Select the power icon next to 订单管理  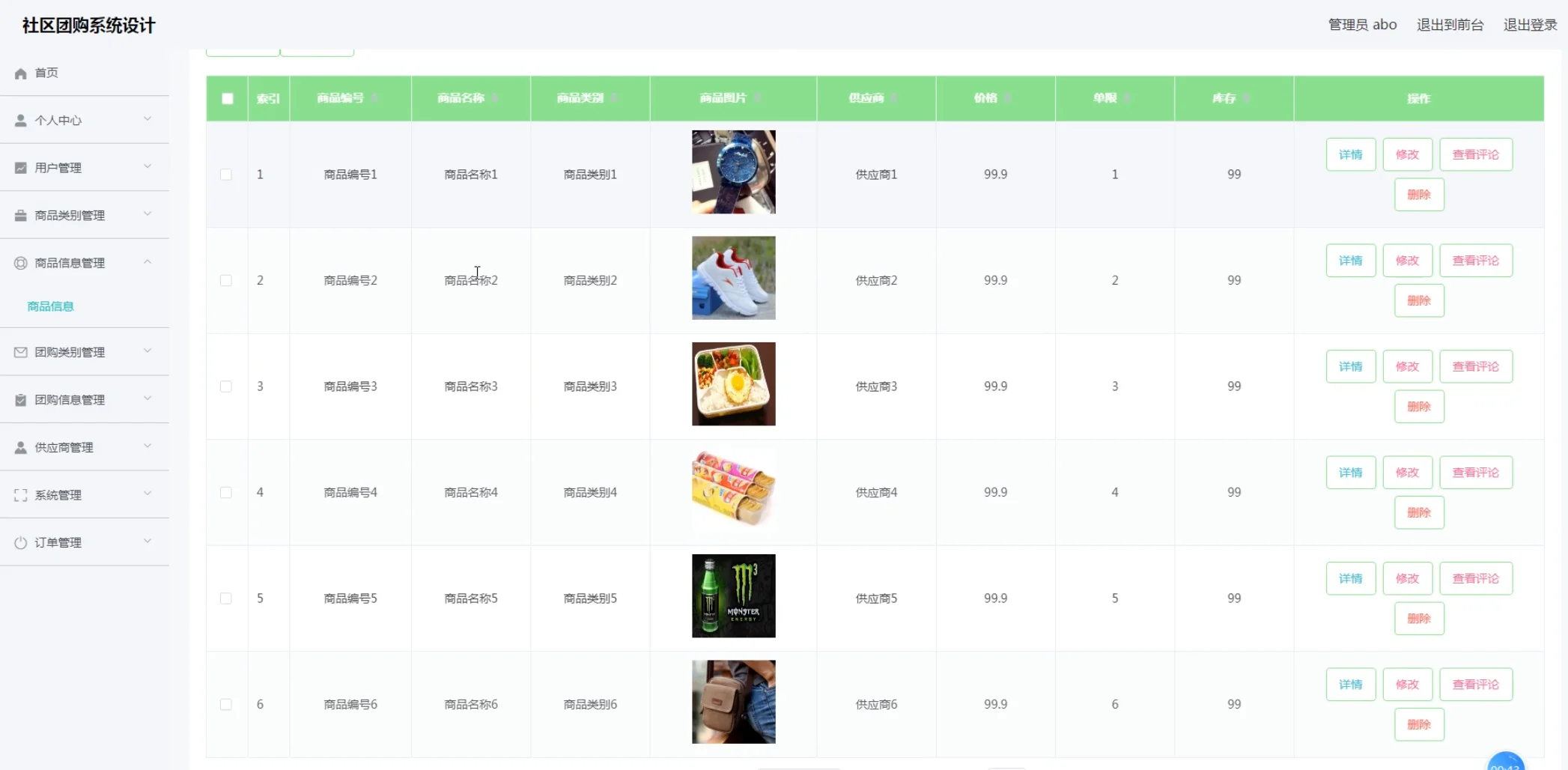[19, 542]
